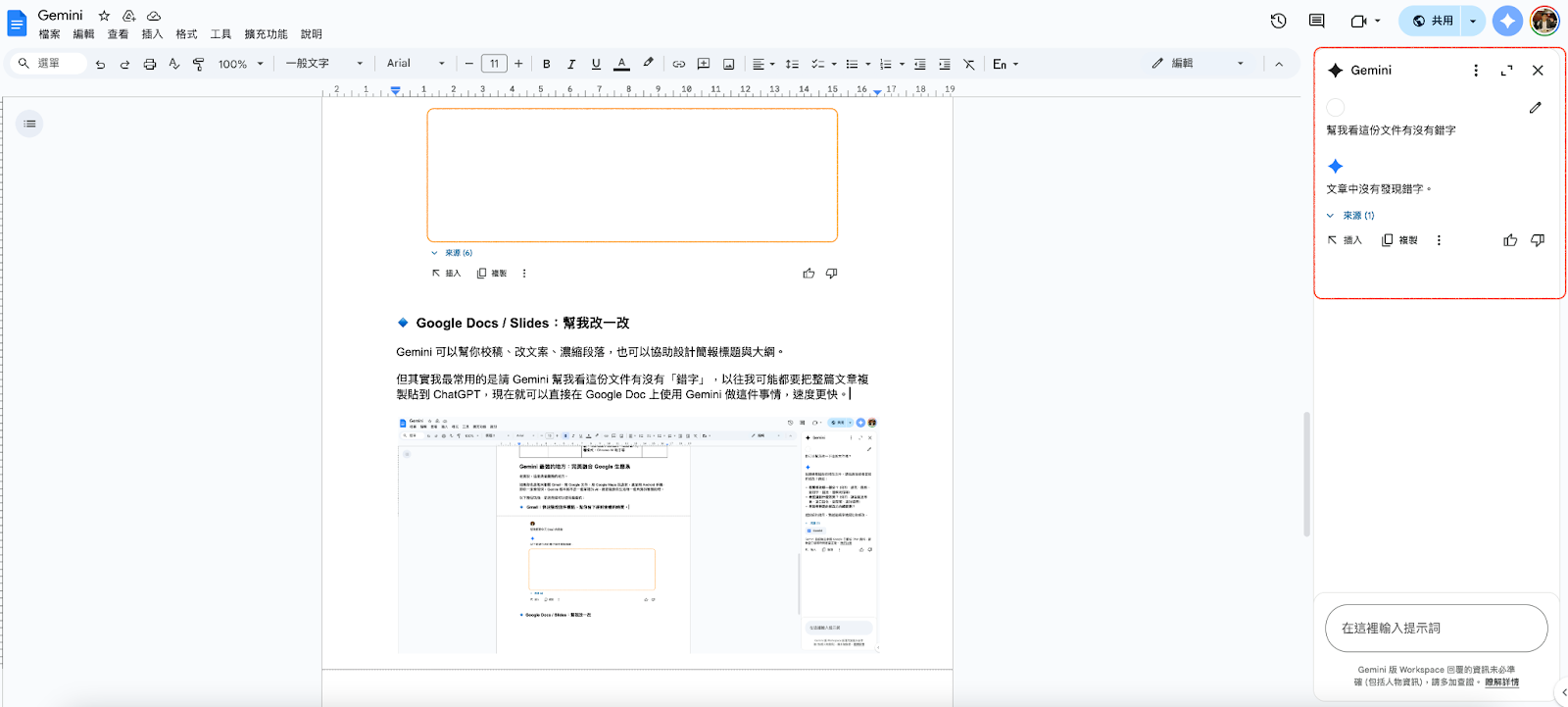Click the Gemini prompt input field

(x=1437, y=628)
